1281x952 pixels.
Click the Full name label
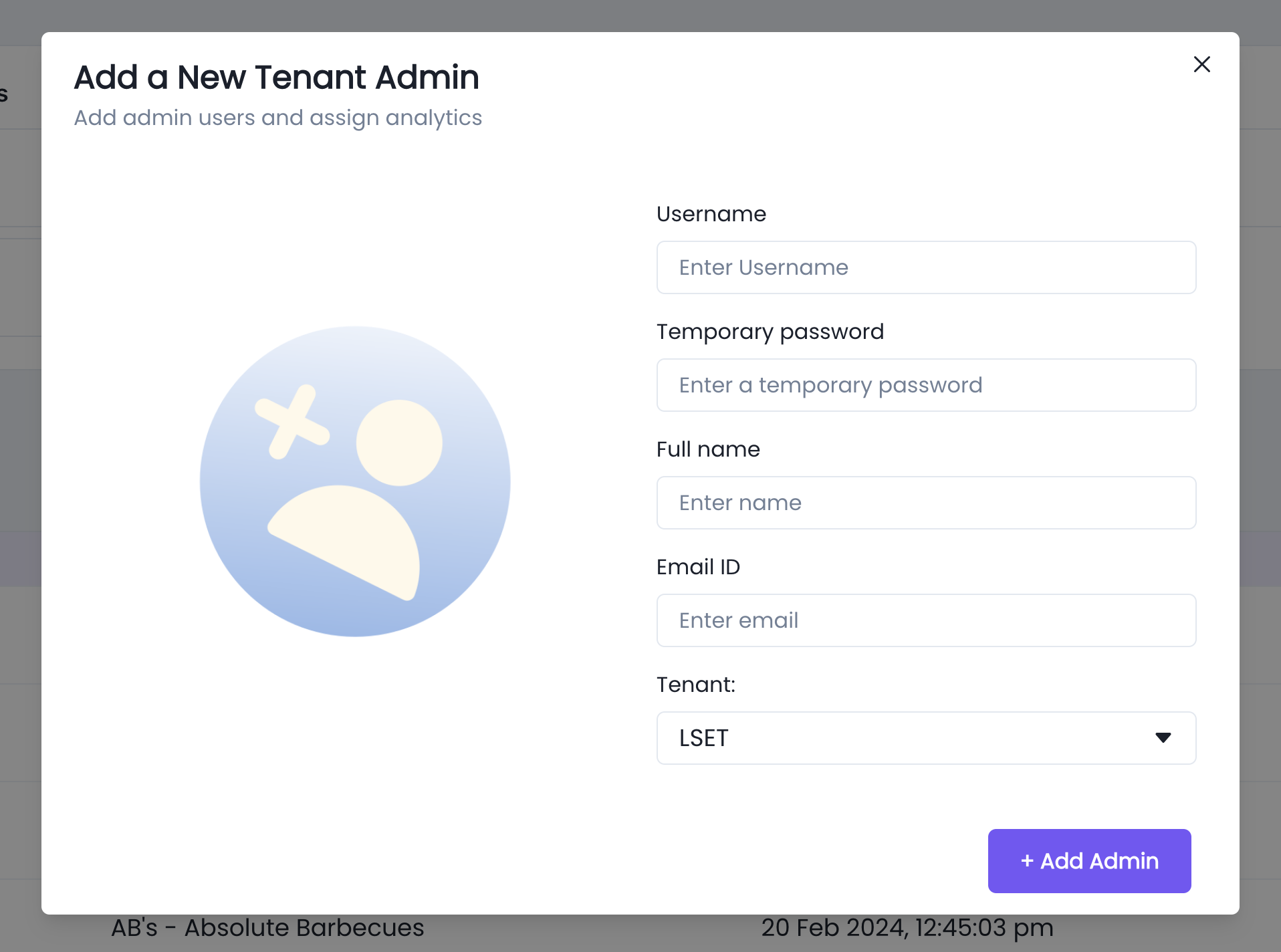click(x=708, y=449)
